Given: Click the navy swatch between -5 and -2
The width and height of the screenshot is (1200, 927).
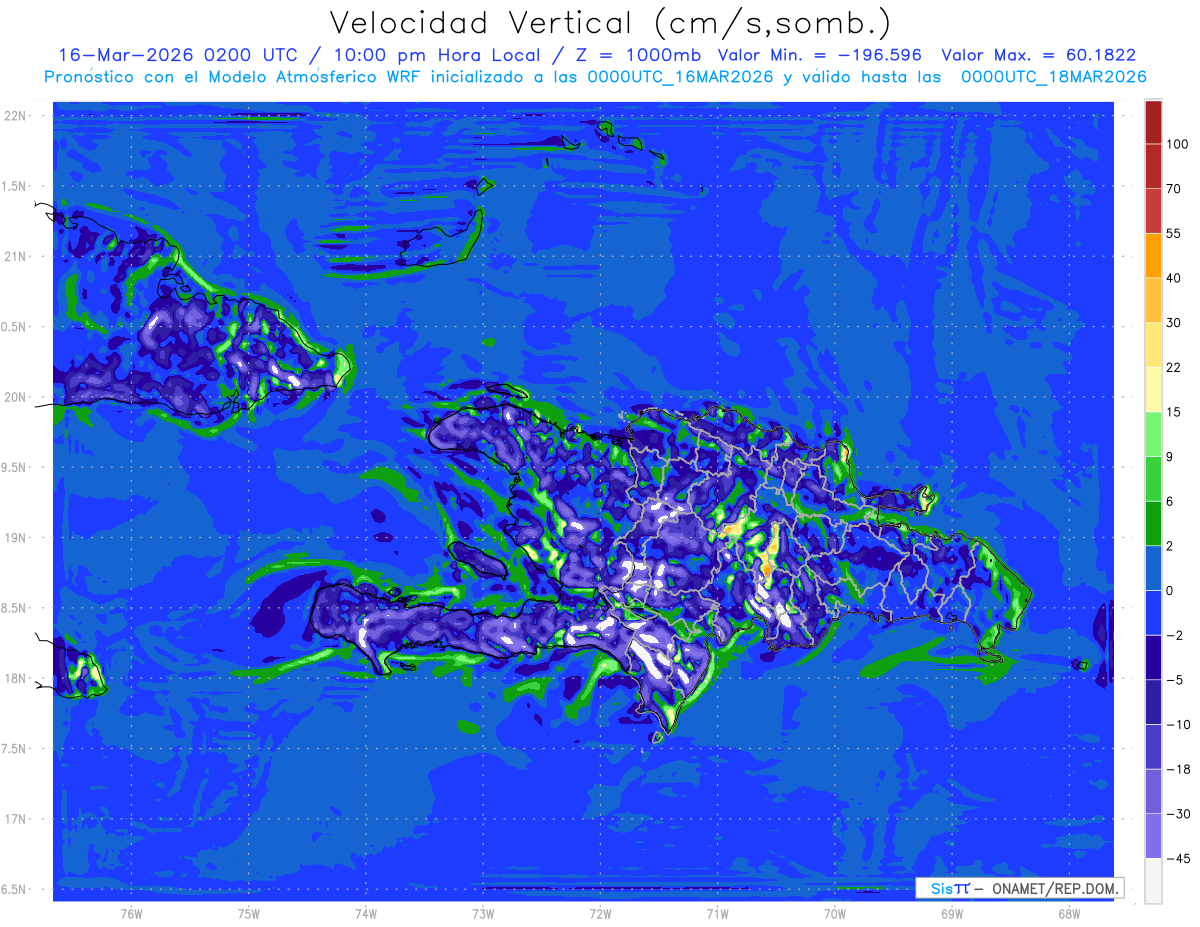Looking at the screenshot, I should 1153,658.
